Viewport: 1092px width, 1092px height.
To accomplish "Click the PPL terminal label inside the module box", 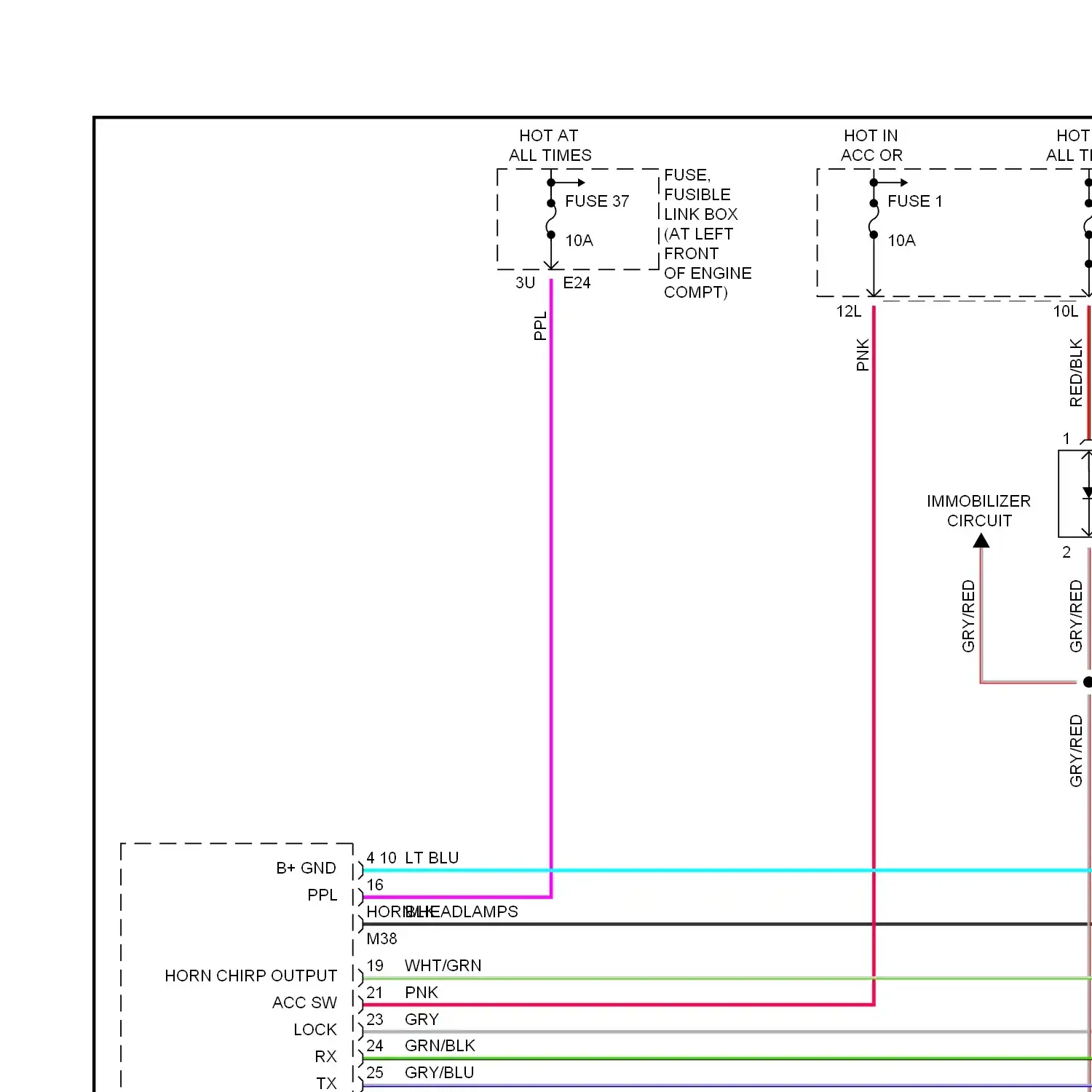I will click(x=322, y=895).
